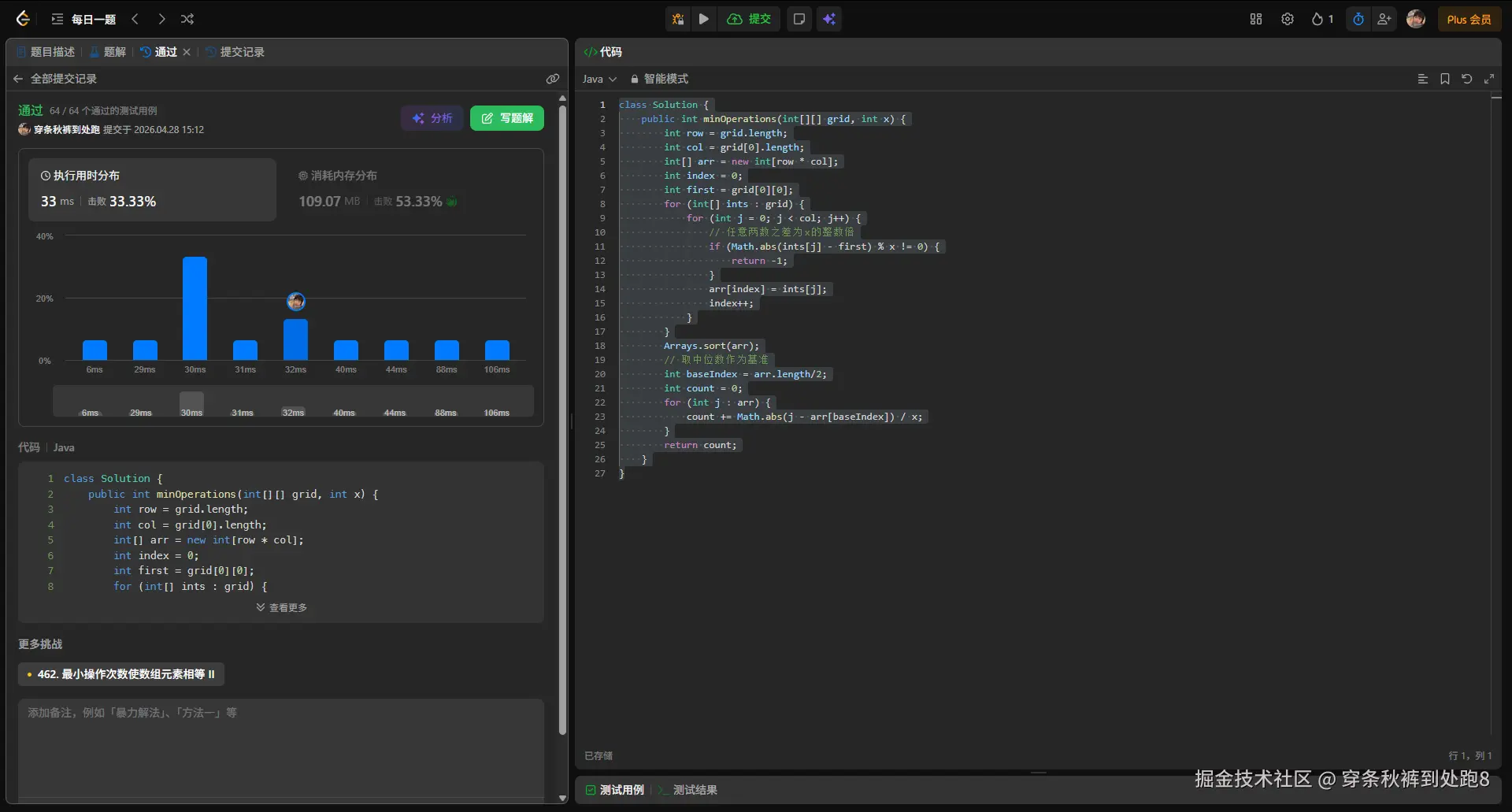This screenshot has height=812, width=1512.
Task: Copy the submission link icon
Action: [553, 79]
